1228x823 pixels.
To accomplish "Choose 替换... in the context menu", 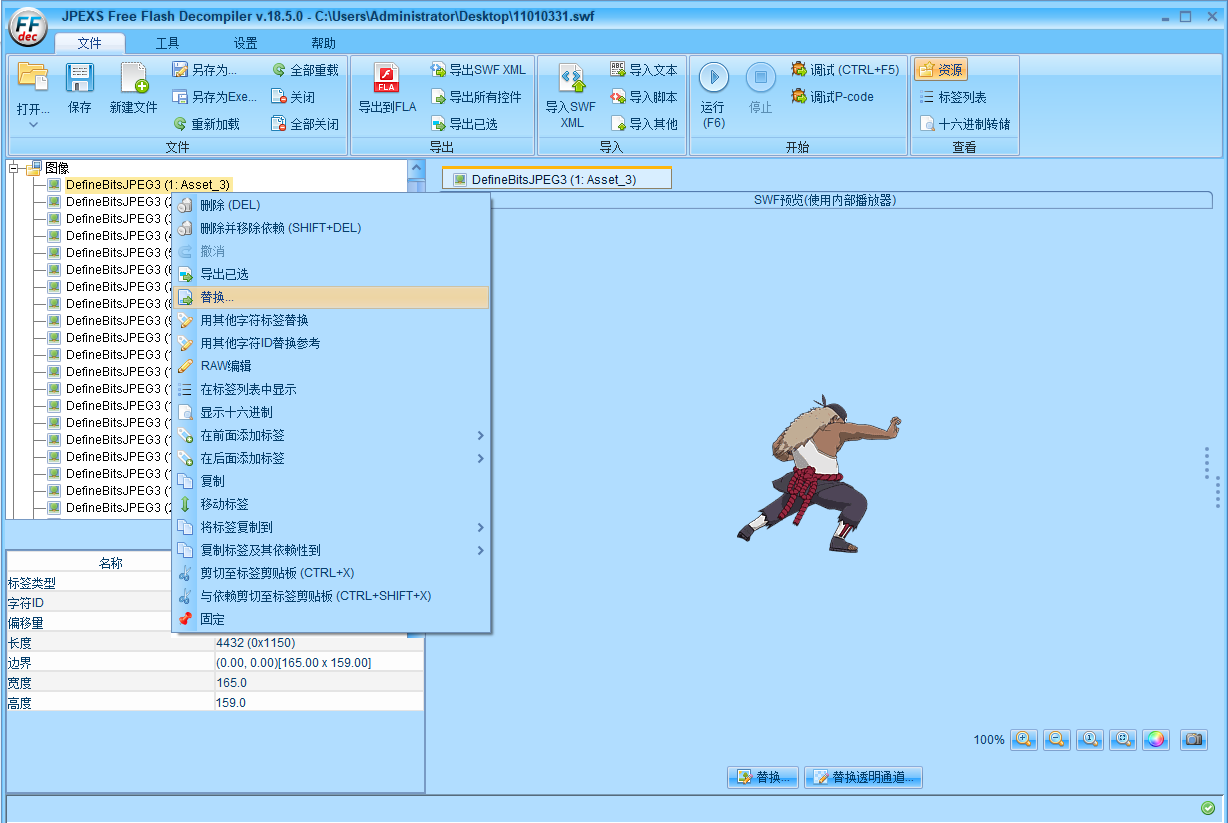I will click(331, 297).
